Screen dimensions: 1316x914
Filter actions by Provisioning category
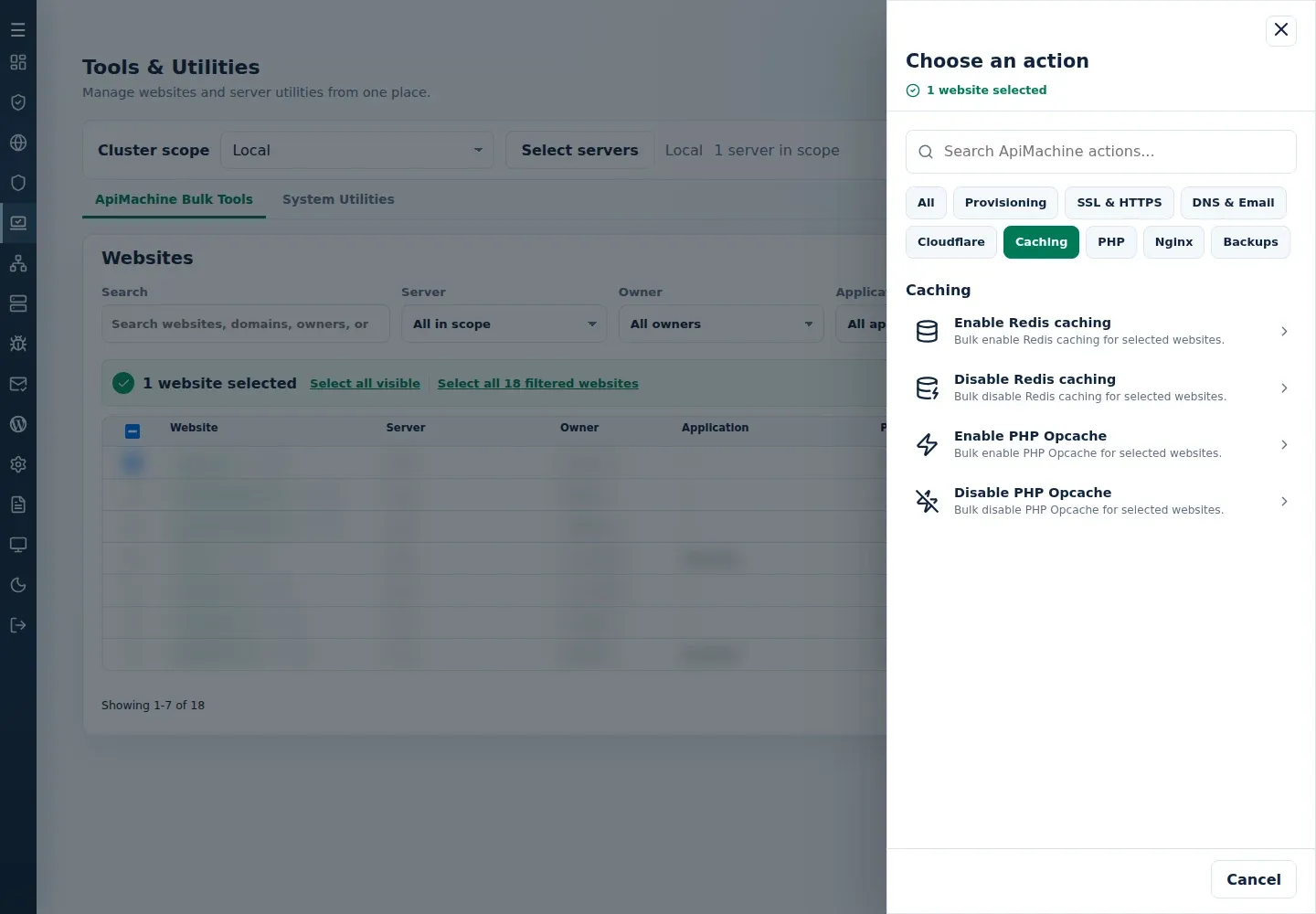1005,203
